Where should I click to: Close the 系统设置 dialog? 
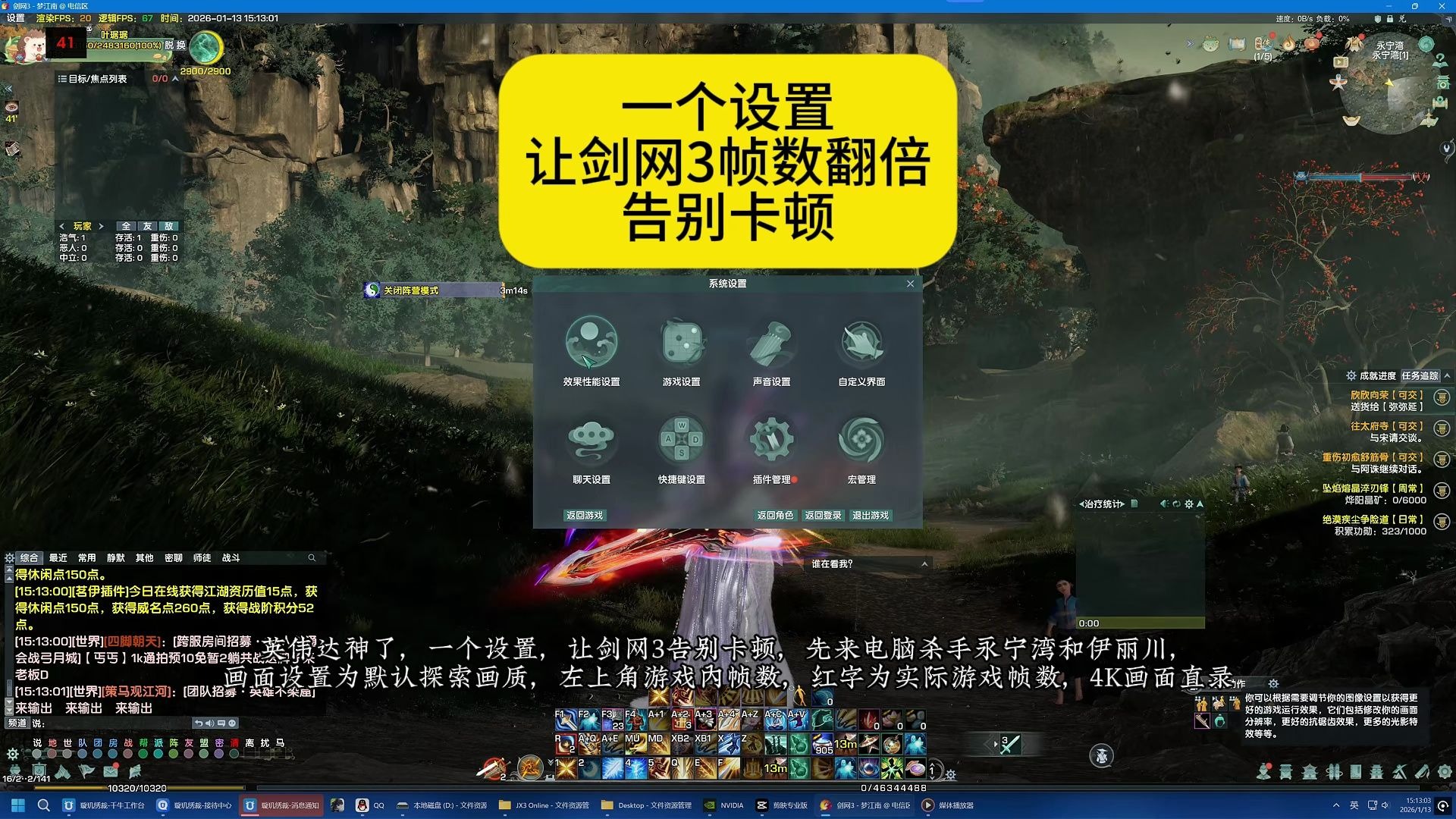pos(910,284)
